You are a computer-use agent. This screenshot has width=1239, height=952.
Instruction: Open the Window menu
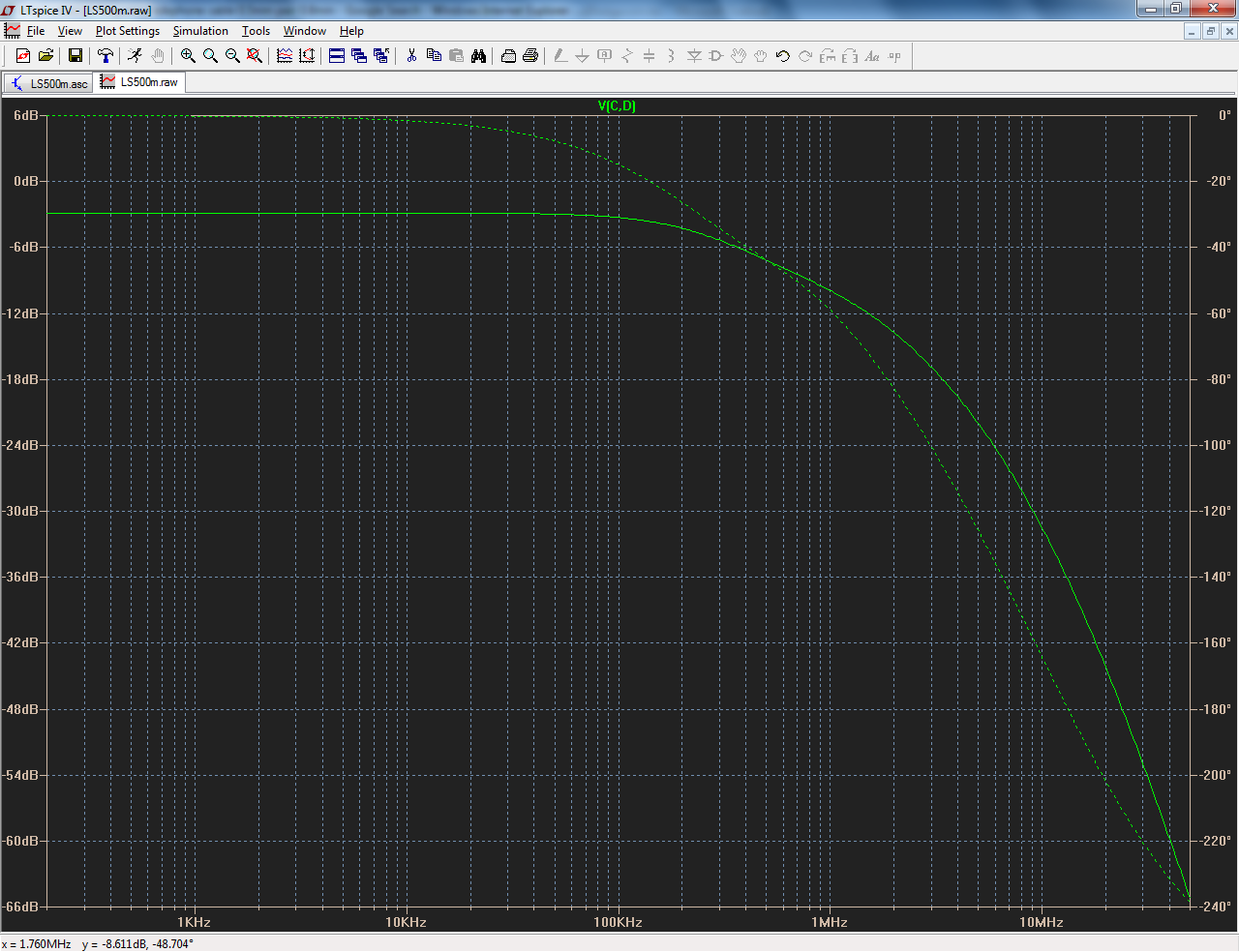(x=305, y=31)
